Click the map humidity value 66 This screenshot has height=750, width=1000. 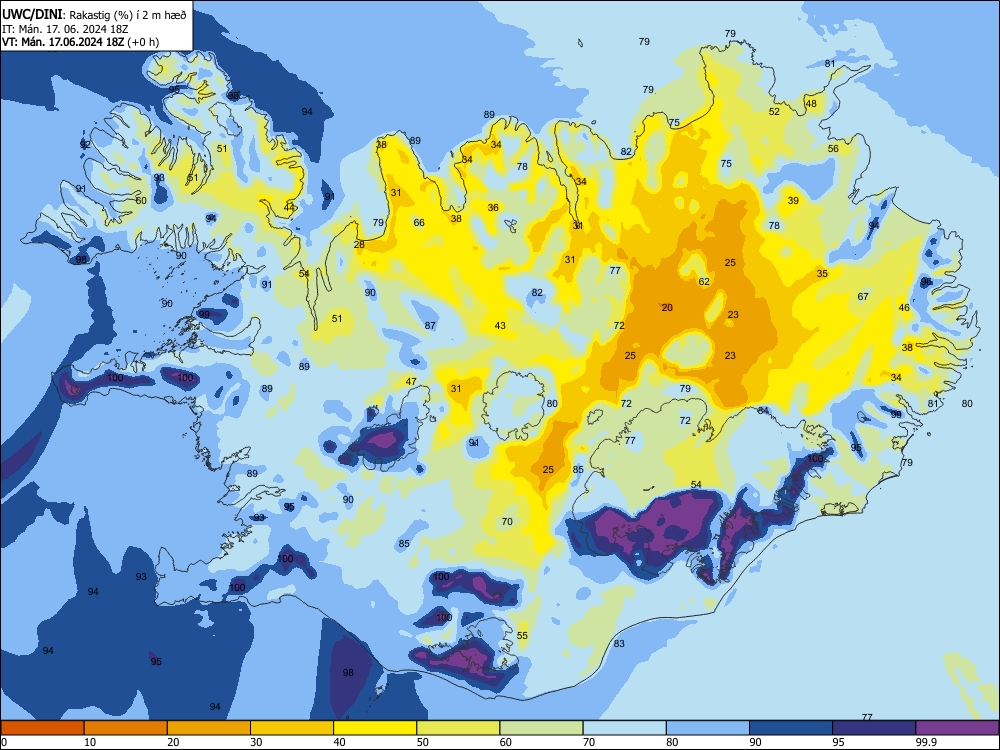click(x=419, y=223)
